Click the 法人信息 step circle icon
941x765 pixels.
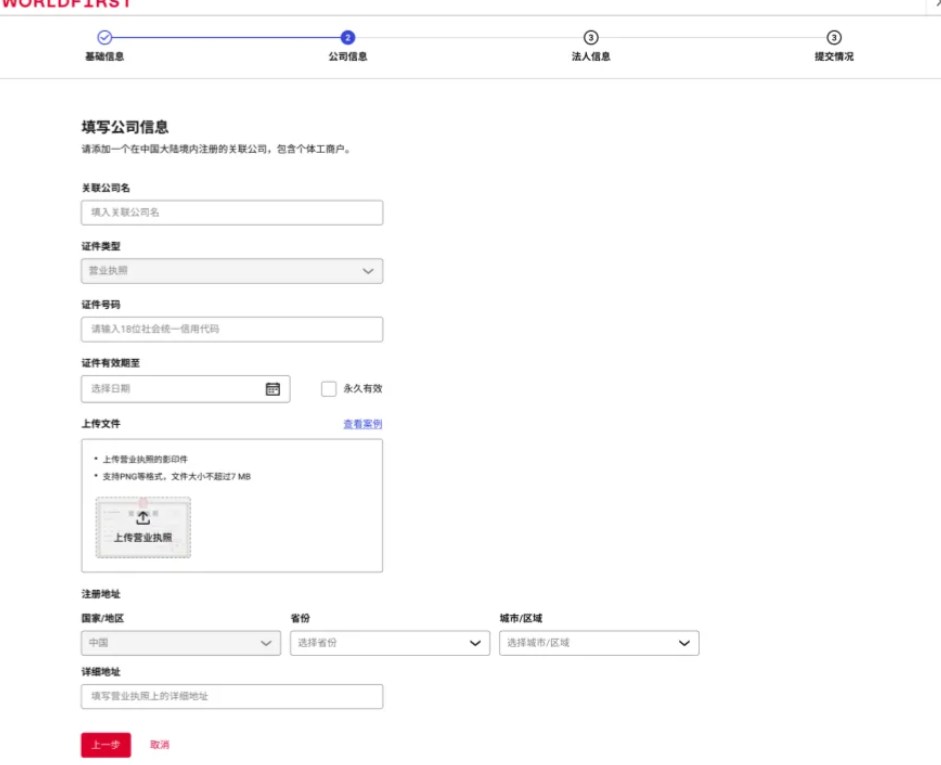[591, 37]
